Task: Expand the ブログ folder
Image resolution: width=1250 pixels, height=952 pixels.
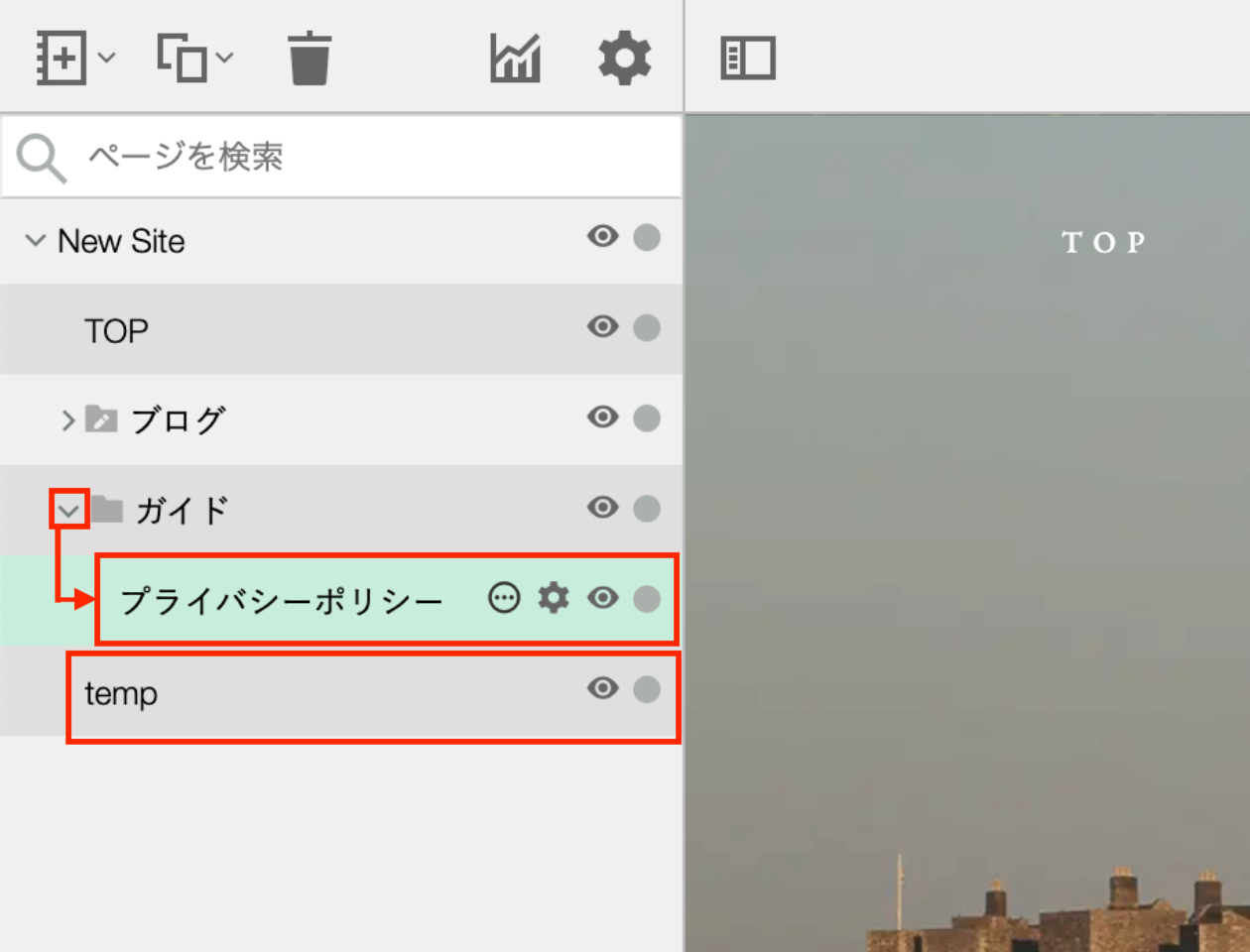Action: (x=67, y=420)
